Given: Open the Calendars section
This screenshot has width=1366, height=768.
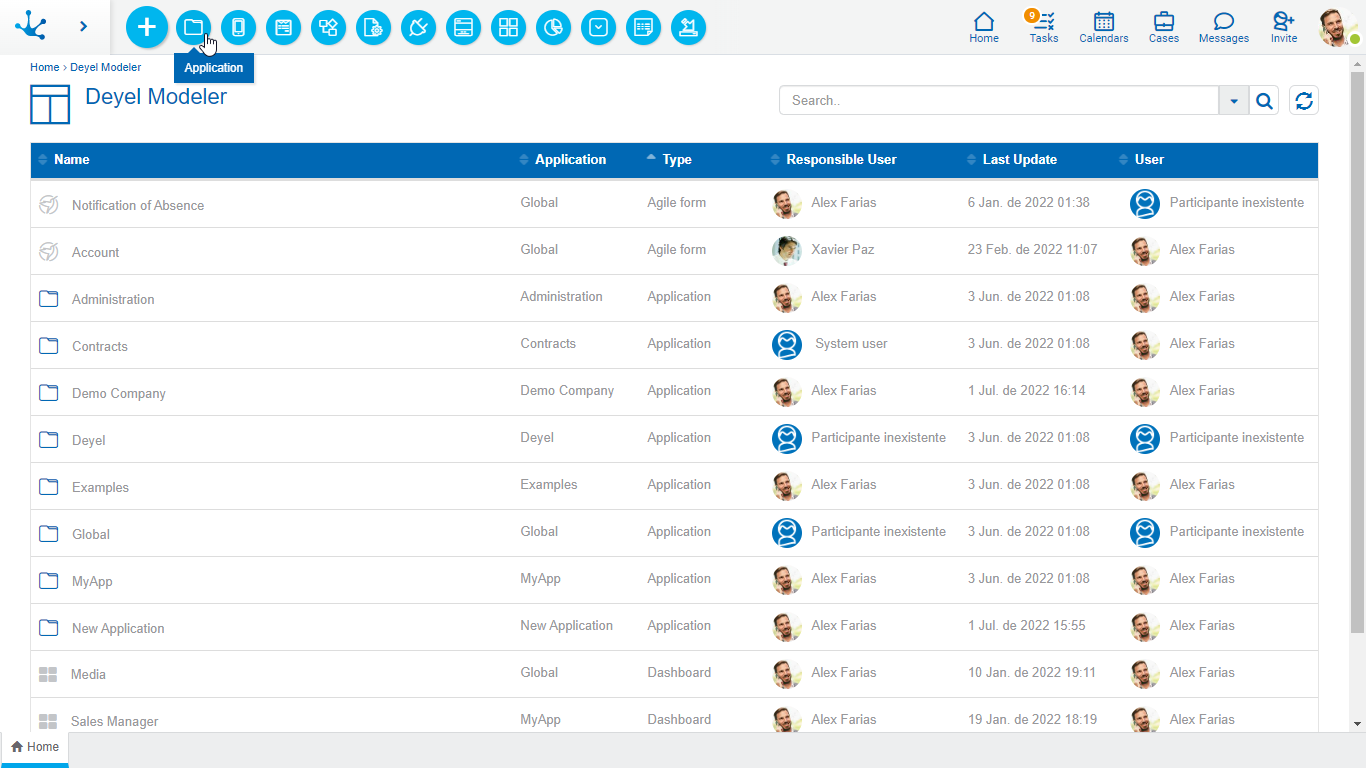Looking at the screenshot, I should coord(1104,27).
